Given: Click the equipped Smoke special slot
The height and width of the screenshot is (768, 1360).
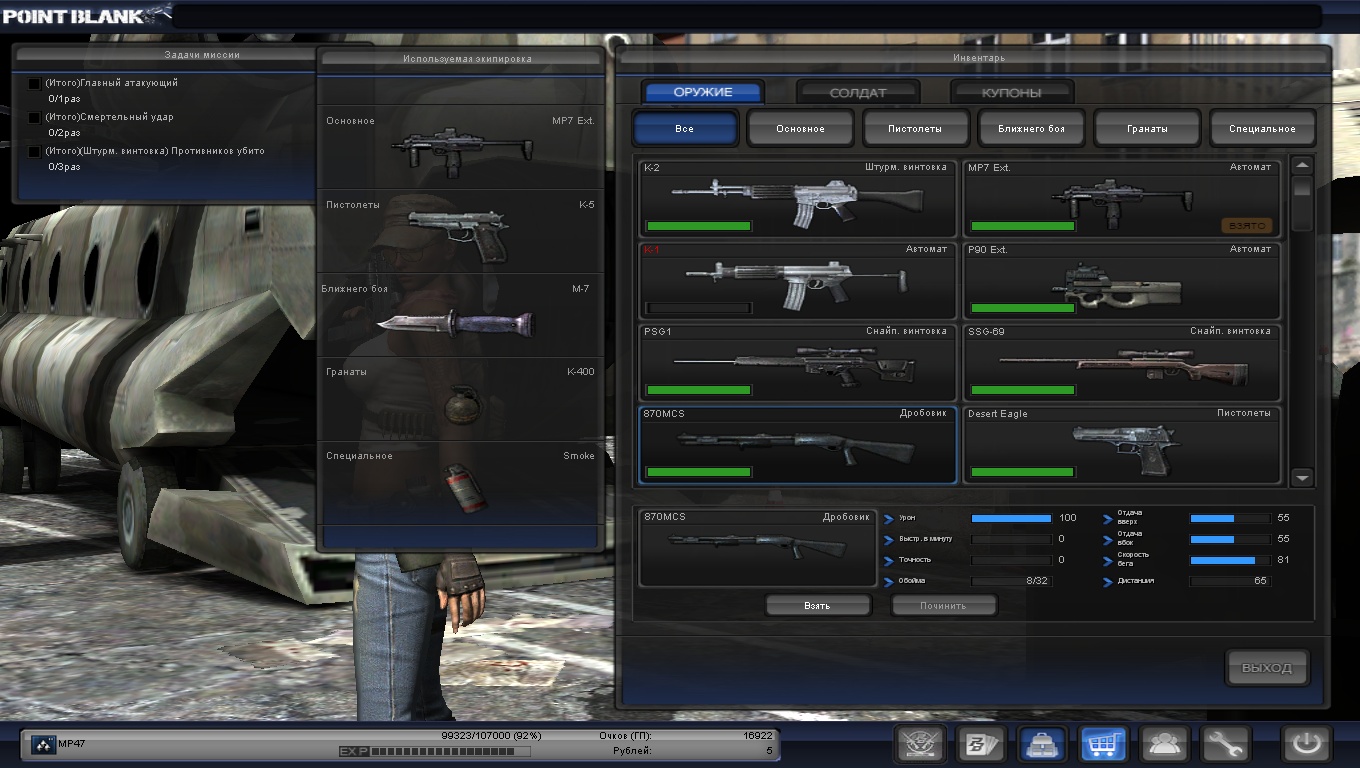Looking at the screenshot, I should (461, 483).
